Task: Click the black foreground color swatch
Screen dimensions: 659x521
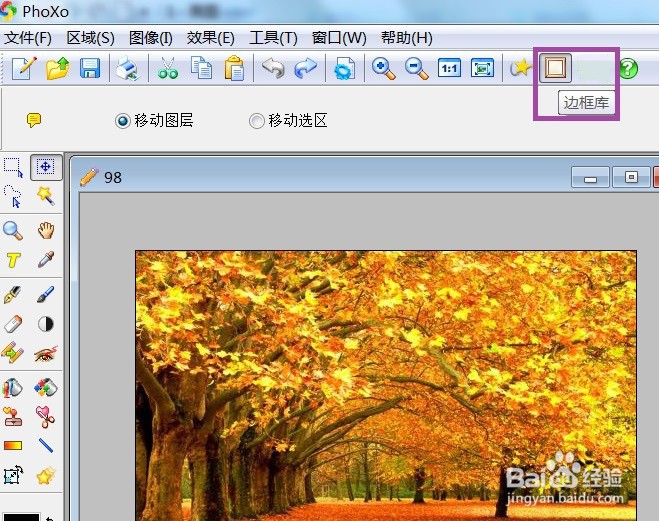Action: pyautogui.click(x=21, y=517)
